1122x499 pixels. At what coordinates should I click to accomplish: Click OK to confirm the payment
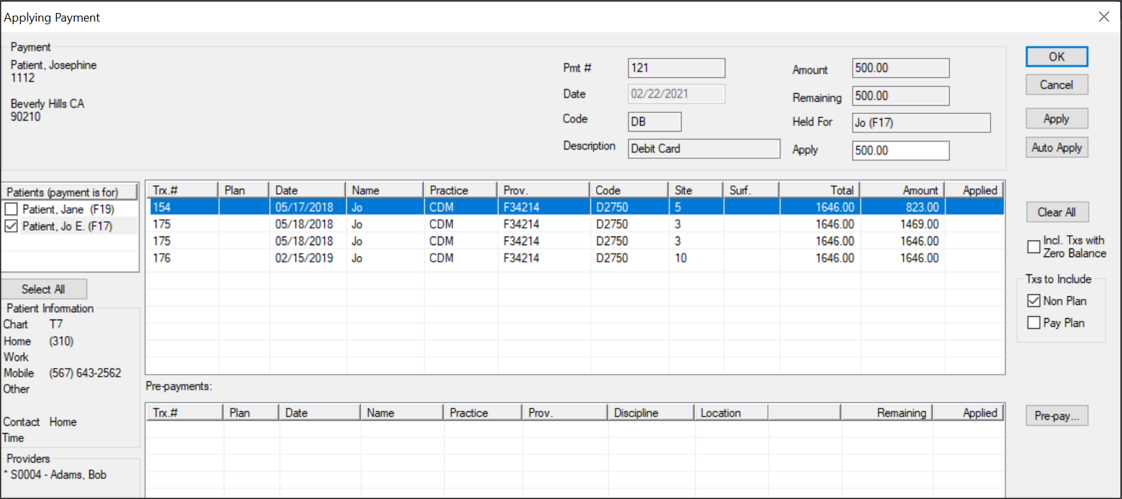(x=1056, y=57)
